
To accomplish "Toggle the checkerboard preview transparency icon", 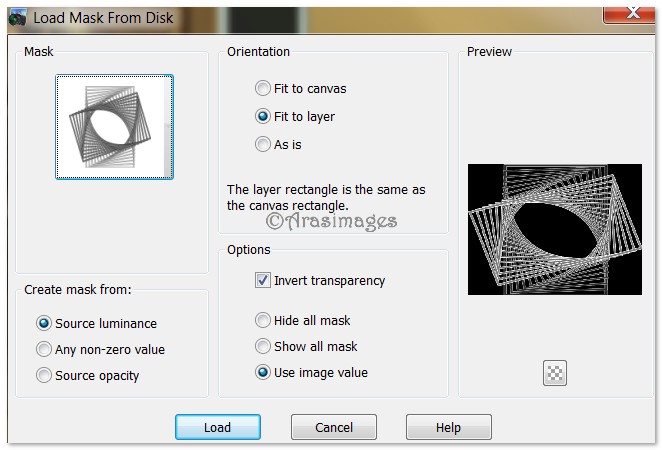I will 554,373.
